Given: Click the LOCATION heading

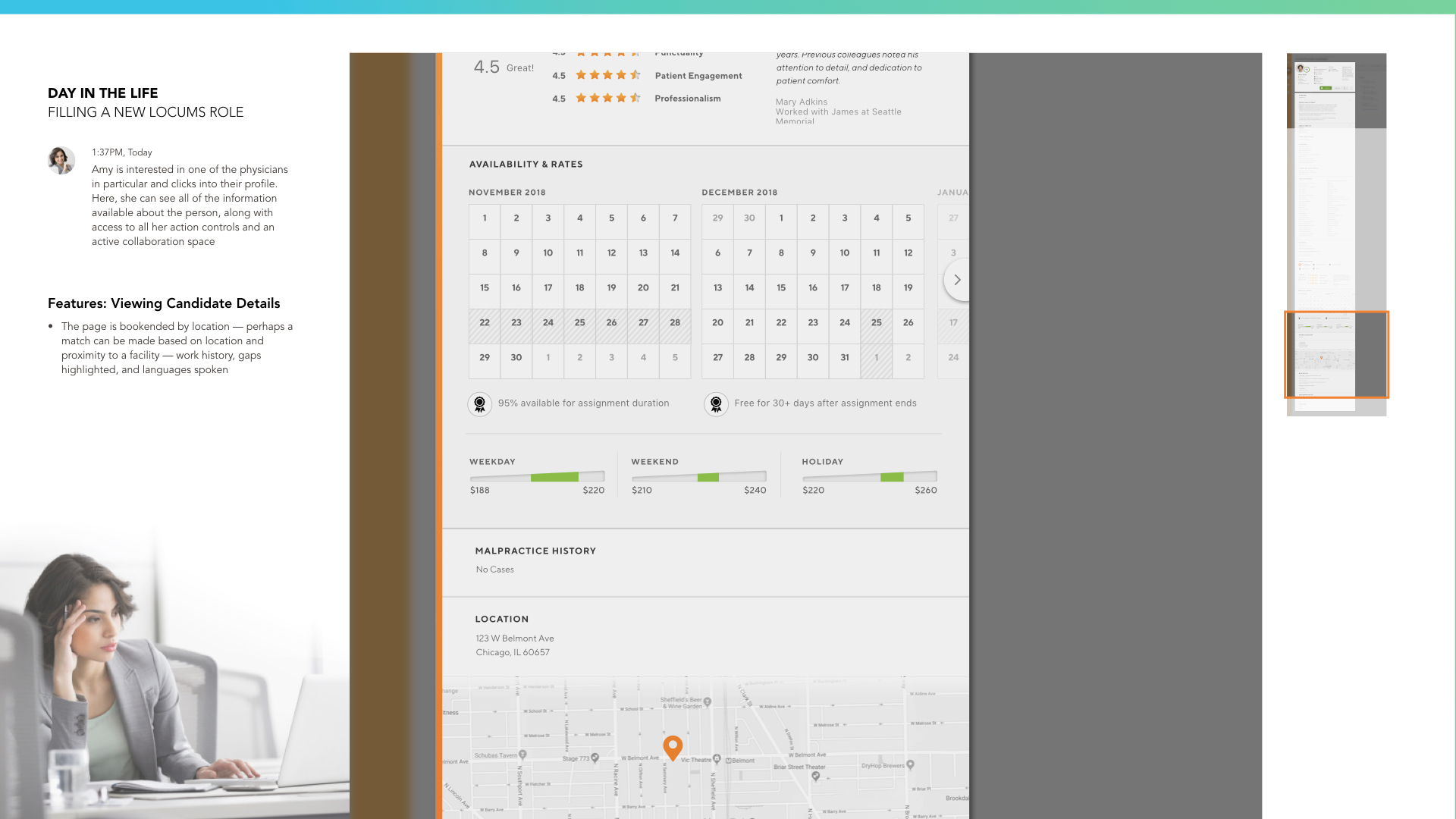Looking at the screenshot, I should point(502,620).
